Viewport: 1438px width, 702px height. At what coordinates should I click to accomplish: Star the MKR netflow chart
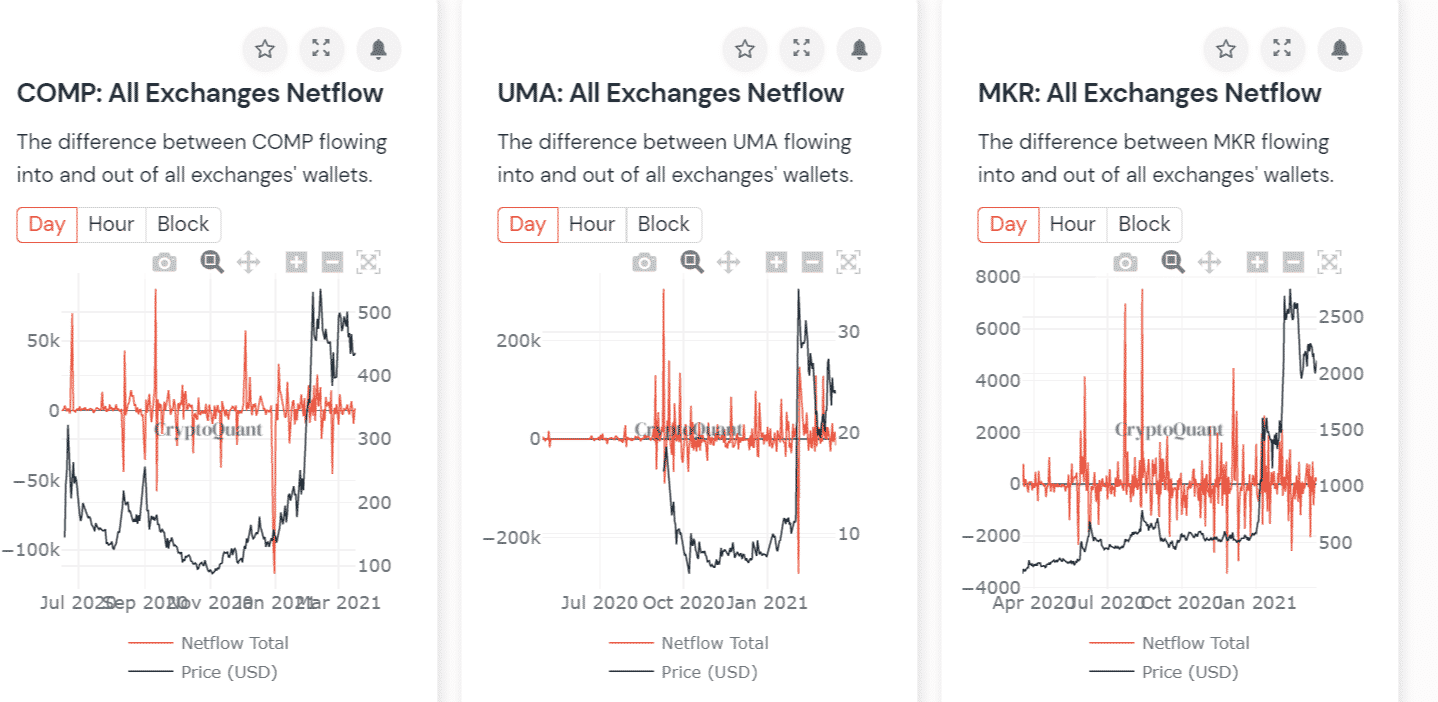(x=1226, y=49)
